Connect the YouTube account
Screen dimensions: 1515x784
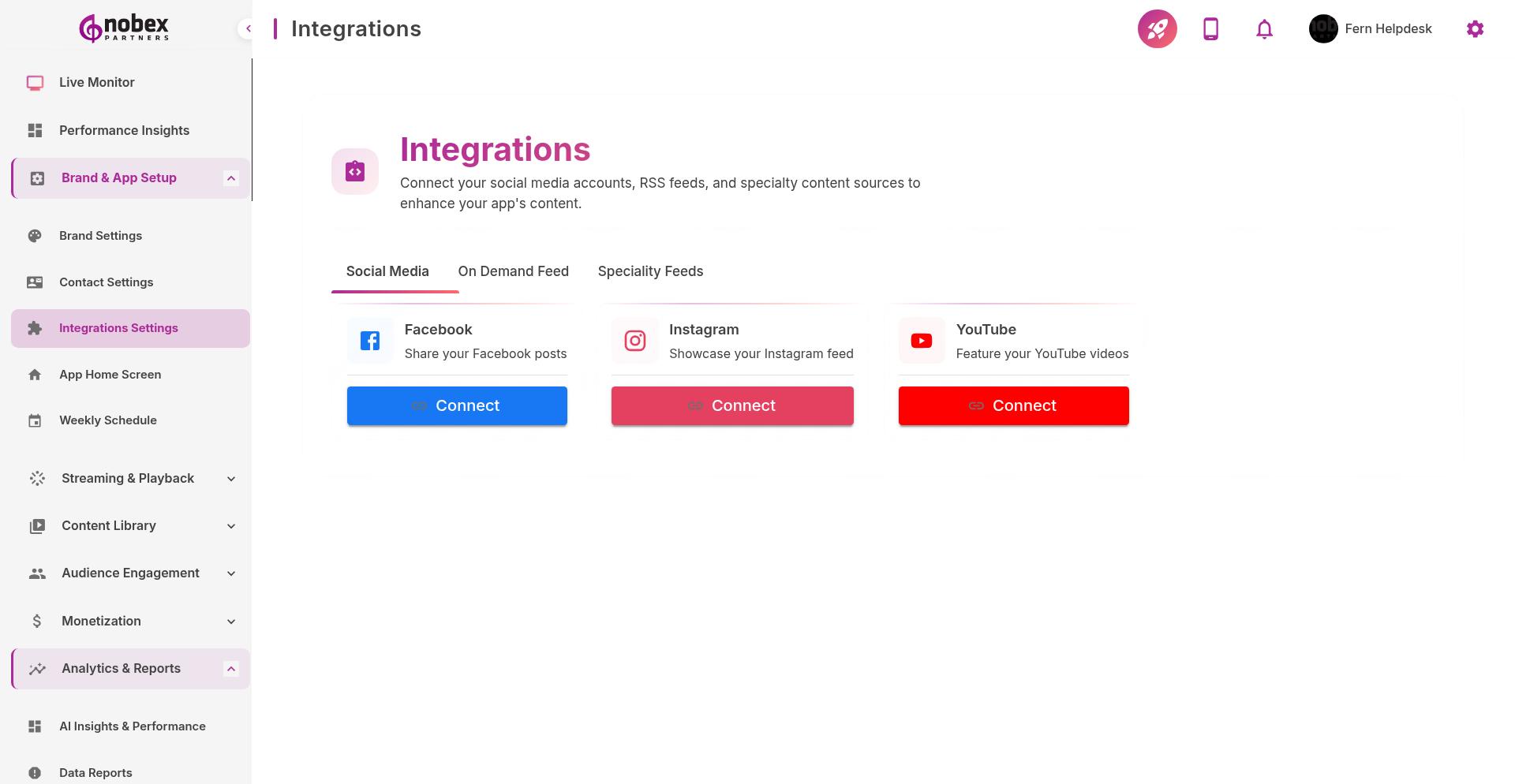(1013, 405)
